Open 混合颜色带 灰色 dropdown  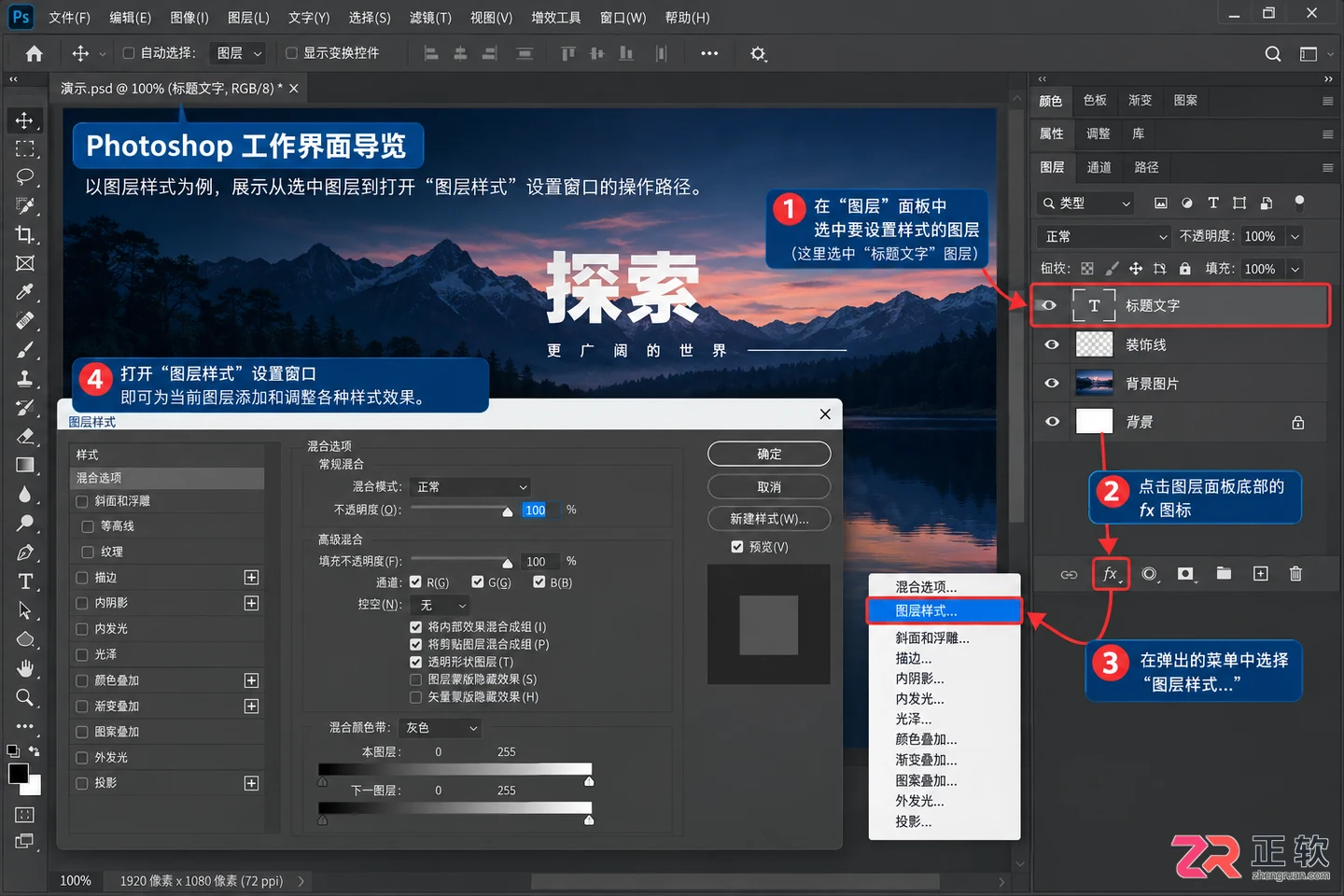(441, 728)
